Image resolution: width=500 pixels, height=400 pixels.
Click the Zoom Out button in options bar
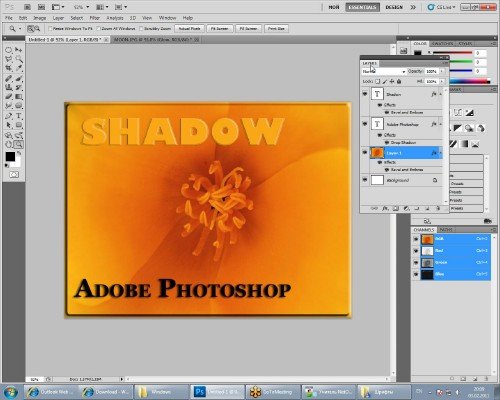pyautogui.click(x=37, y=29)
